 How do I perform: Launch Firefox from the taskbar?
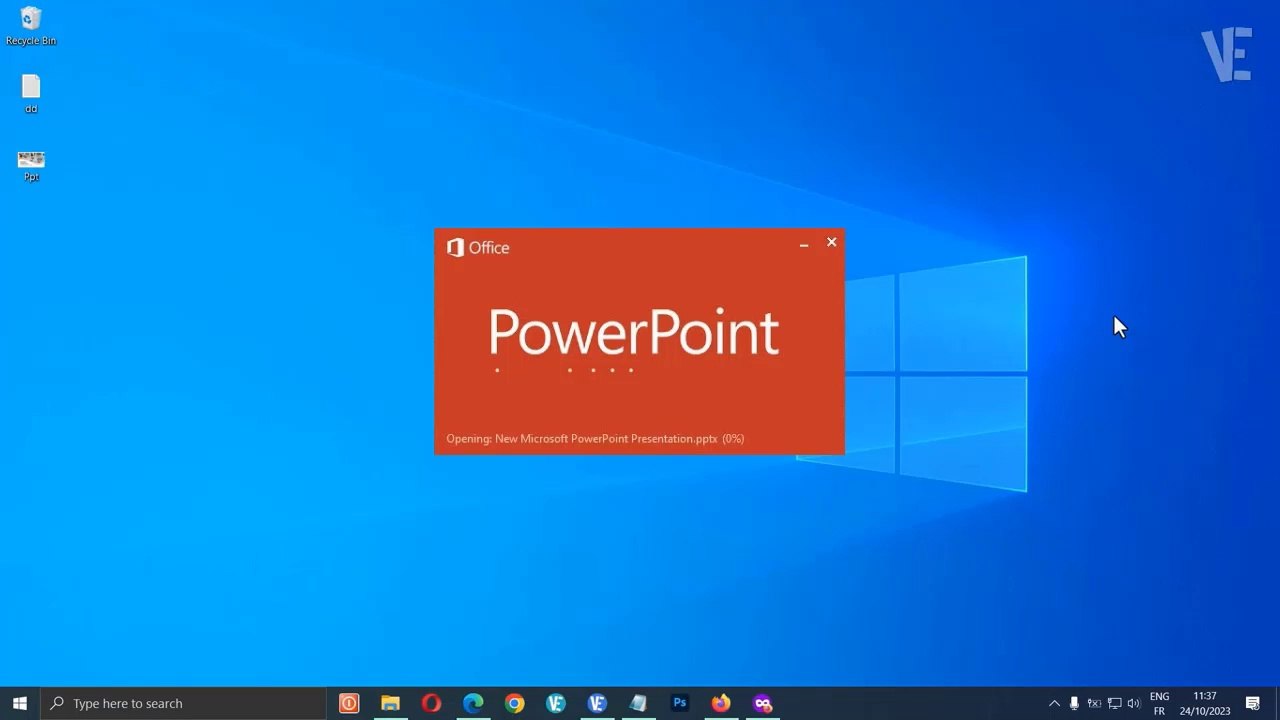pos(721,703)
